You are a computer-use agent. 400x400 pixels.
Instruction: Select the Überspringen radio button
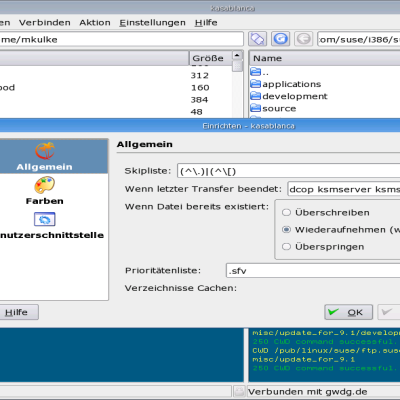click(286, 247)
